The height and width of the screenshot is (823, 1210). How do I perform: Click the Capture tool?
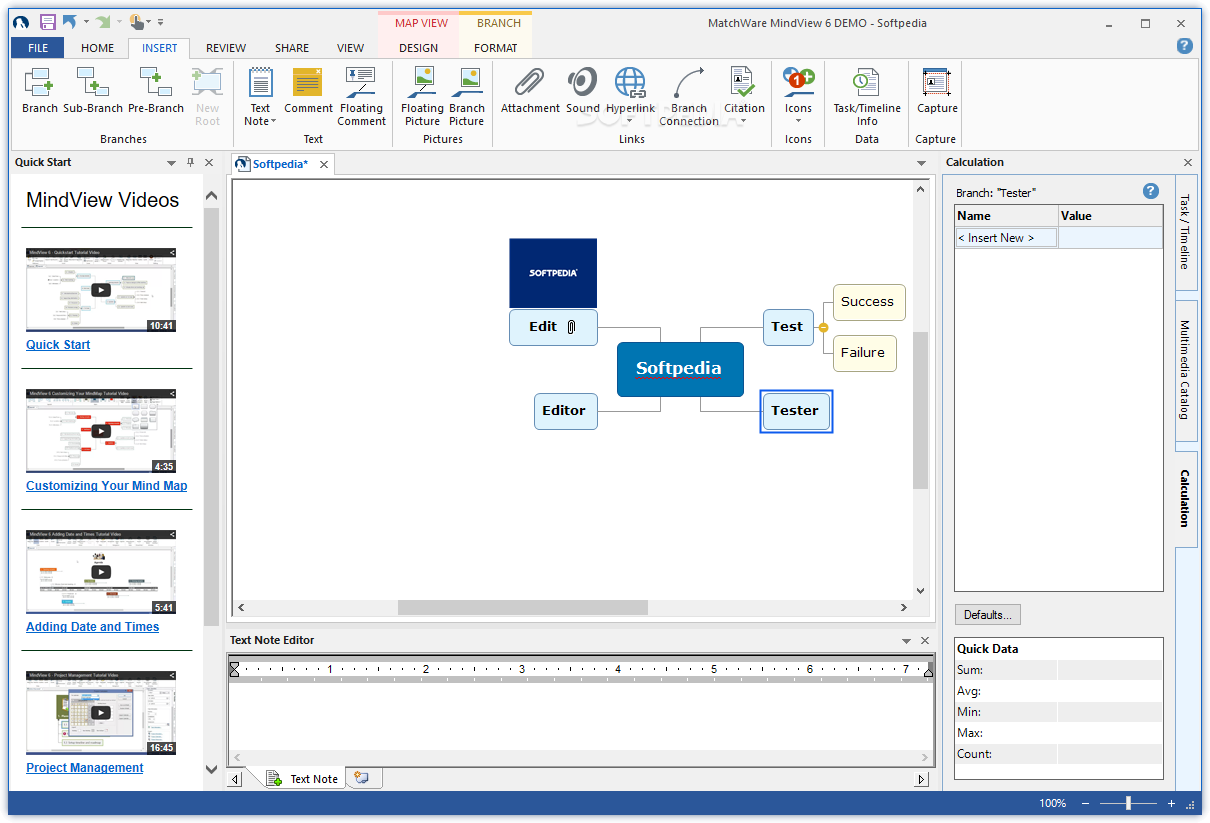click(937, 91)
